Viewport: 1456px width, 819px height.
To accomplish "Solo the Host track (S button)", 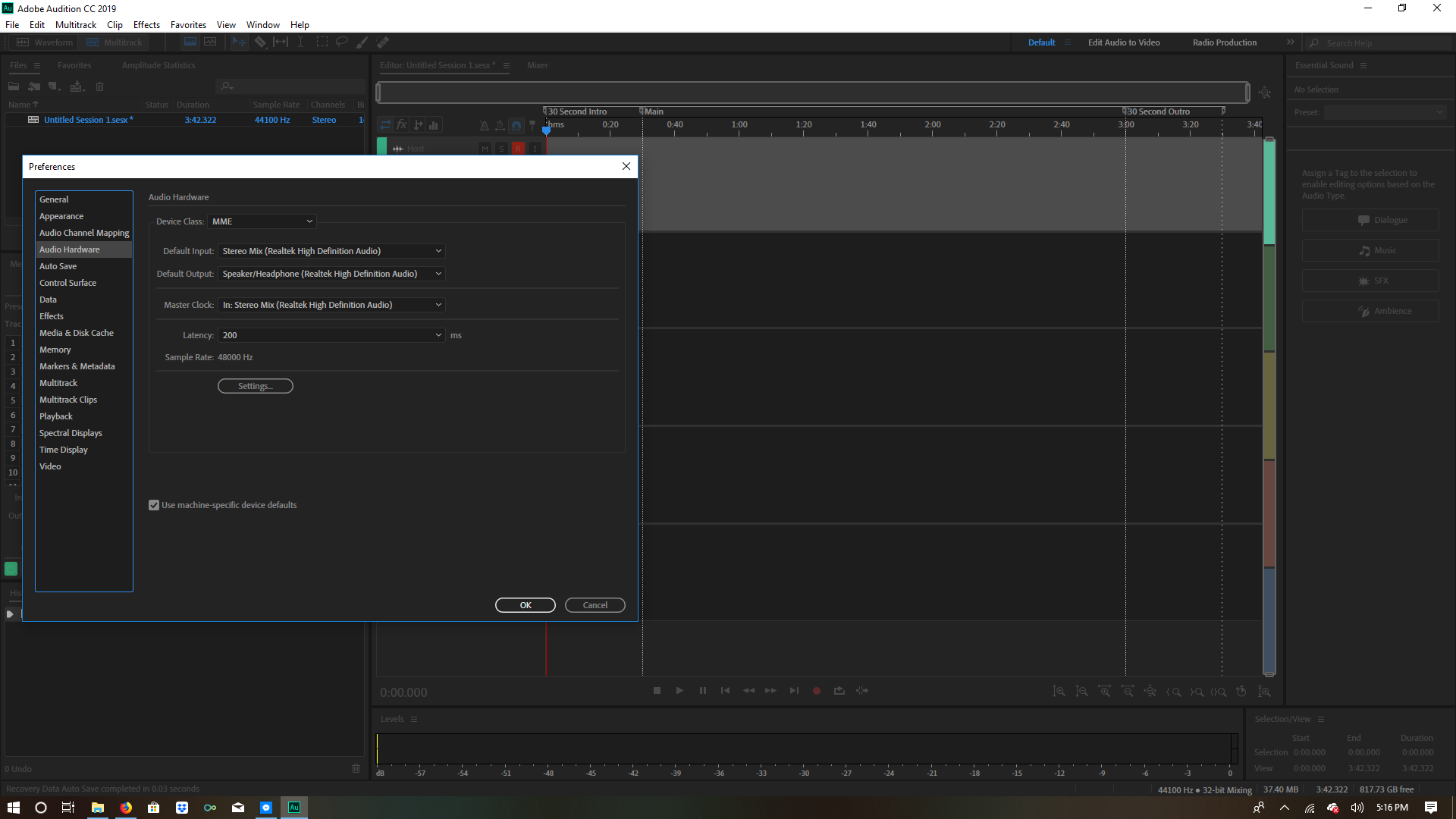I will pos(501,149).
